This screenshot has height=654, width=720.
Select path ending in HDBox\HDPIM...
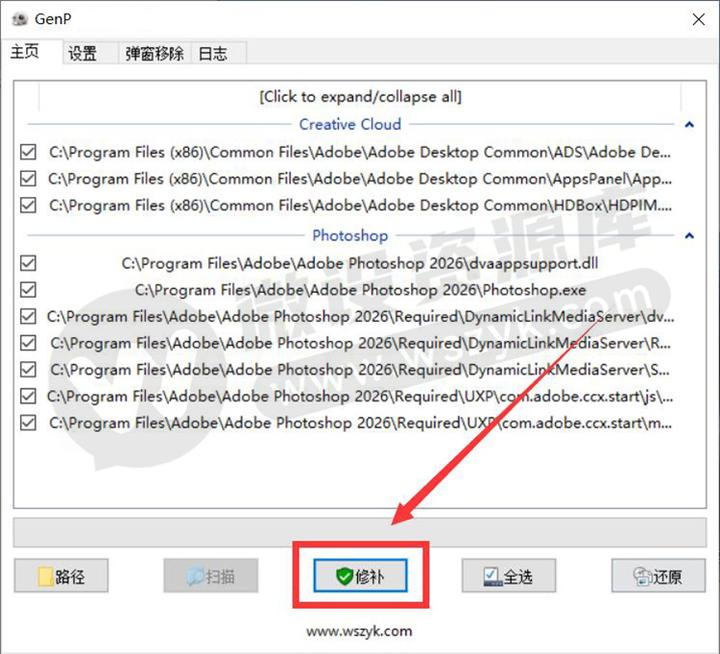coord(360,205)
